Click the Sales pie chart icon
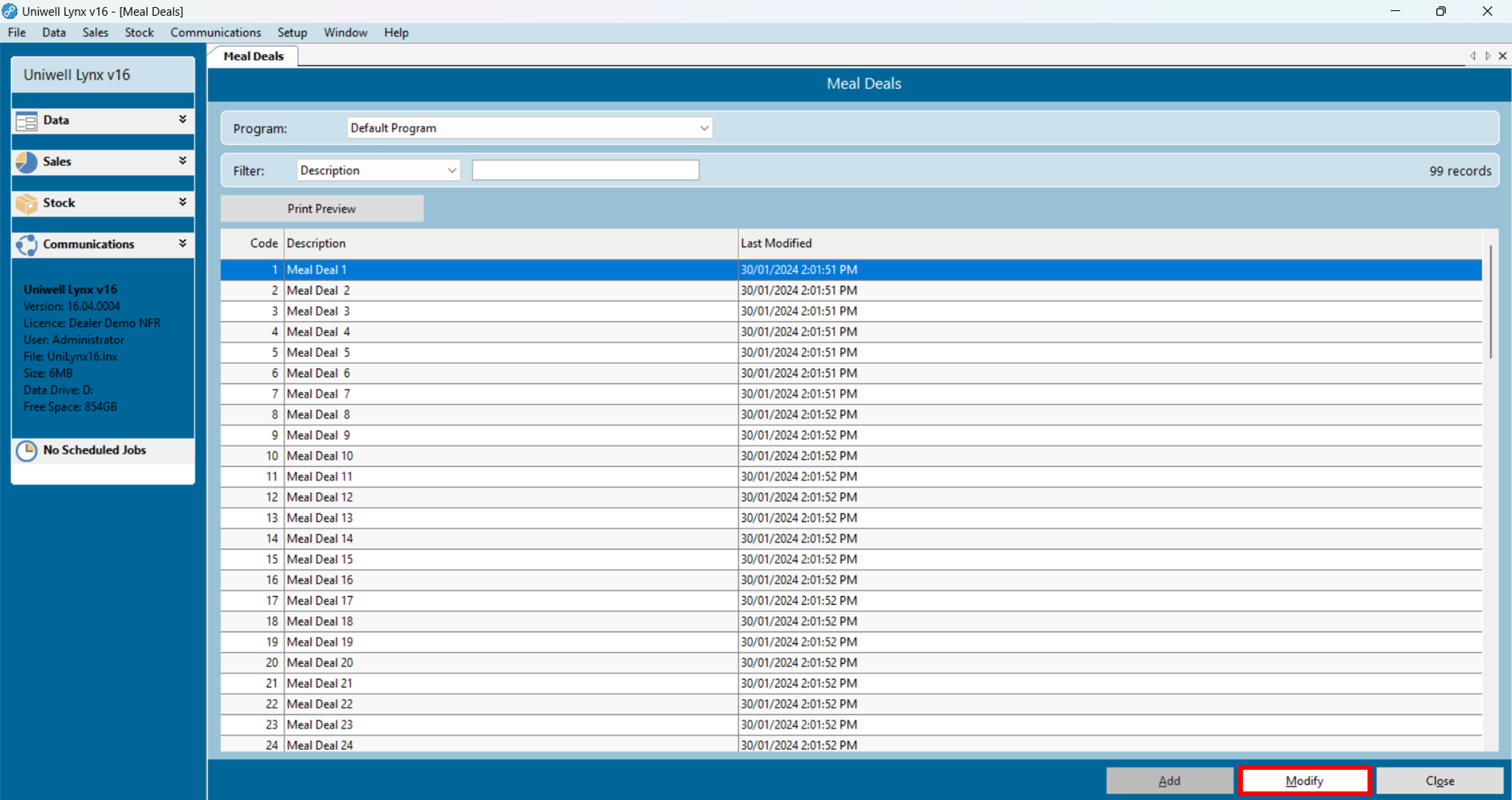 click(26, 162)
